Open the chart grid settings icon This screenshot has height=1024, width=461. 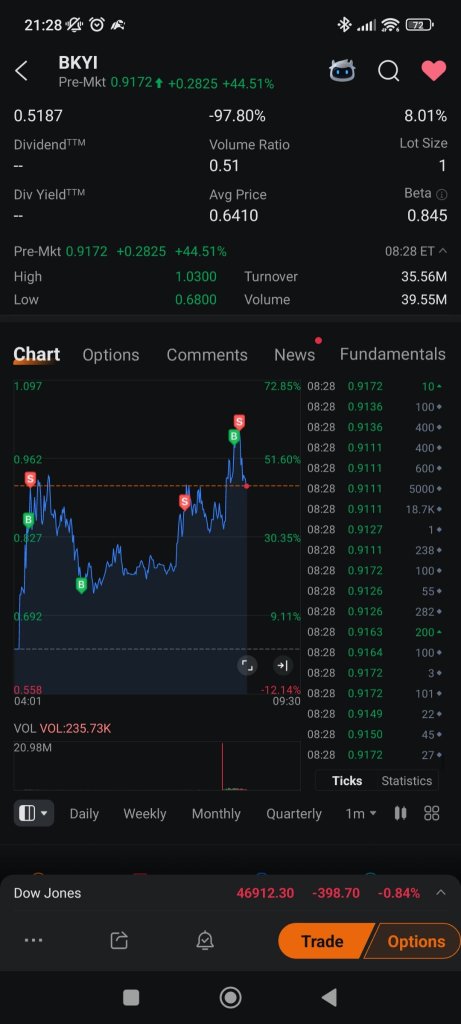click(x=432, y=813)
